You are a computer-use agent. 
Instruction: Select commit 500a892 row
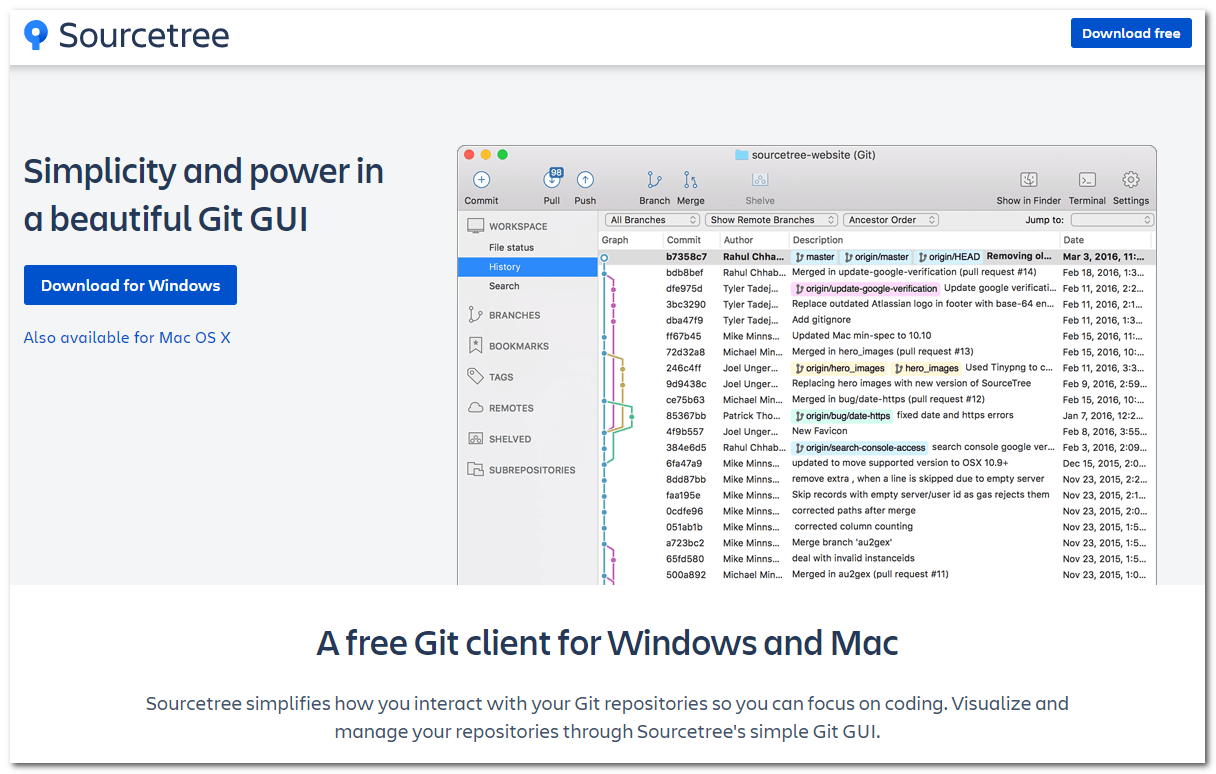tap(877, 575)
